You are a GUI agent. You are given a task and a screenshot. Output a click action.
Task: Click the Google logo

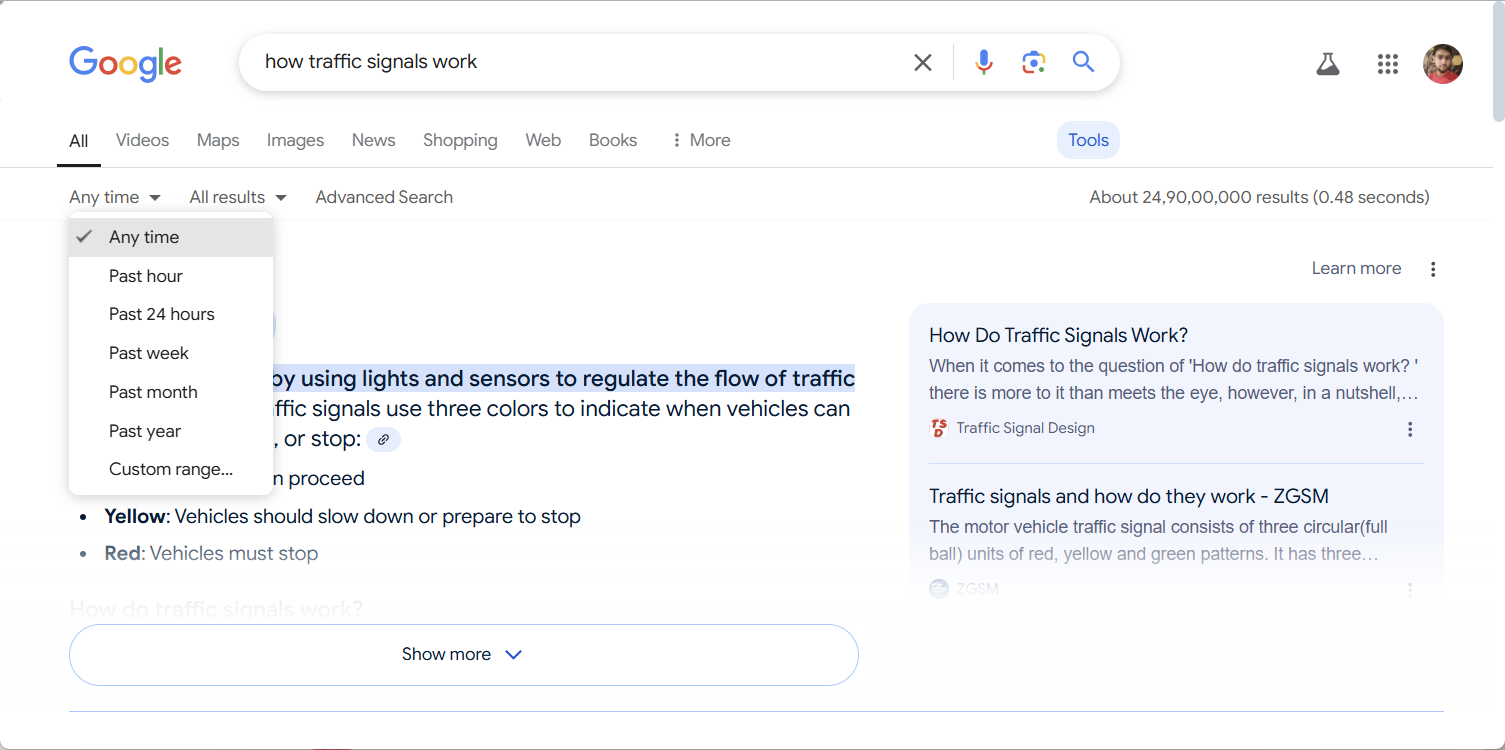pos(125,63)
